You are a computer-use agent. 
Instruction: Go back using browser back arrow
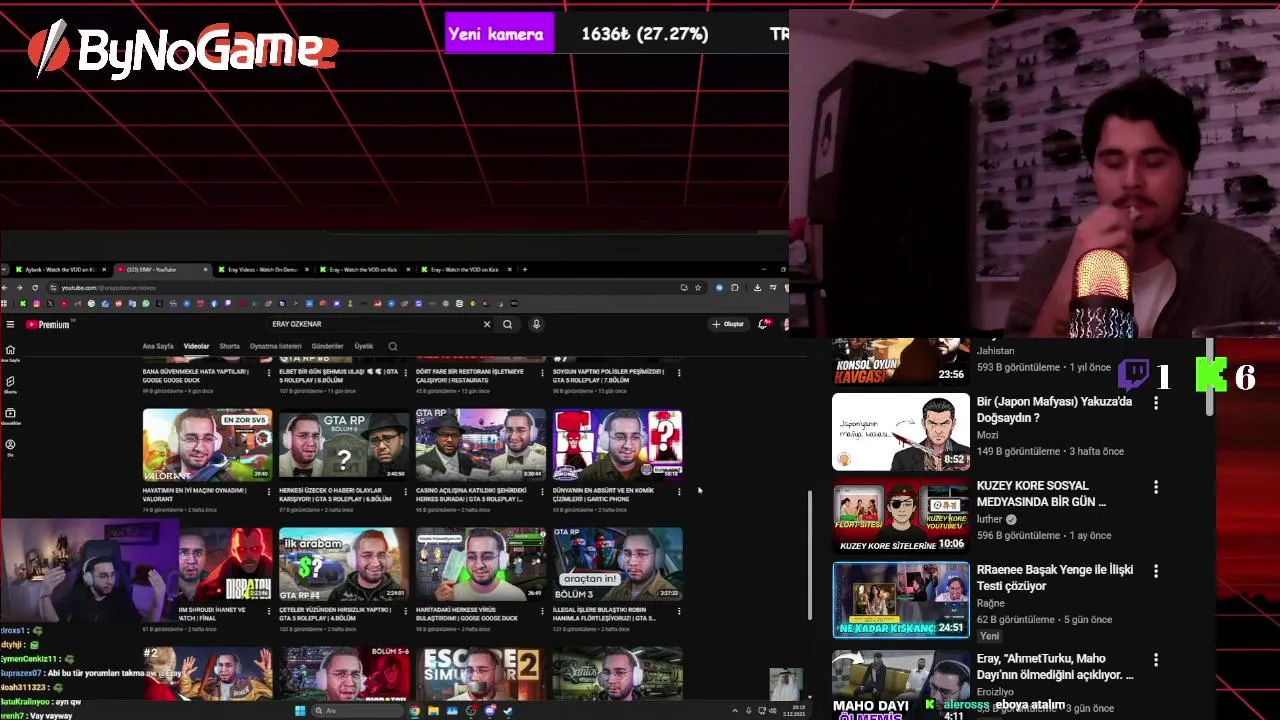(x=6, y=287)
